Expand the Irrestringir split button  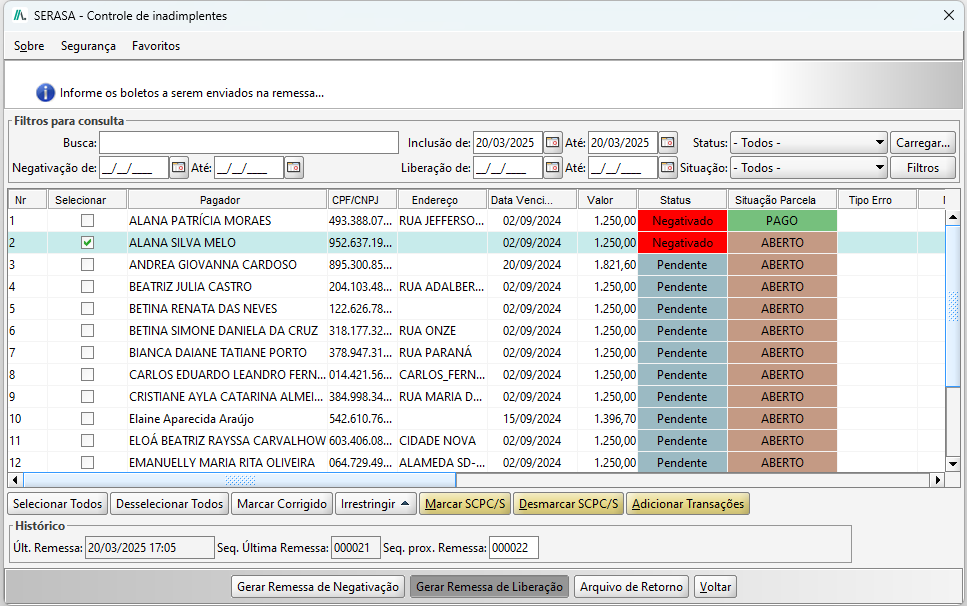click(x=375, y=504)
